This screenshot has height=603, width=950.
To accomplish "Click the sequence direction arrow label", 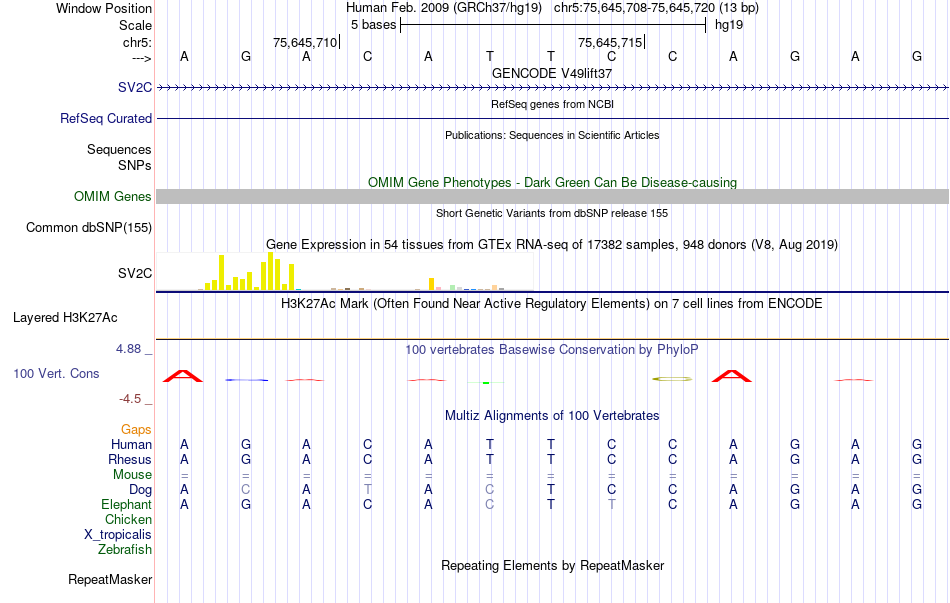I will click(x=142, y=58).
